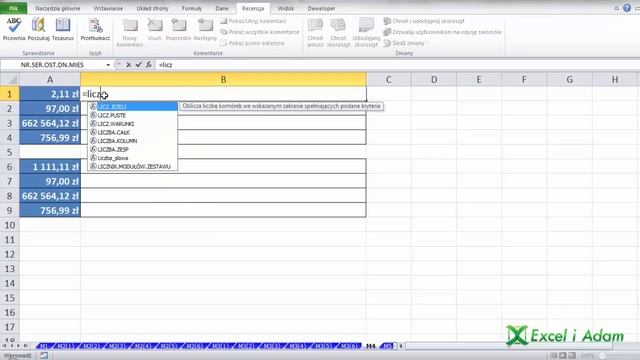Screen dimensions: 640x360
Task: Click cell A4 with 756,99 zł
Action: 50,138
